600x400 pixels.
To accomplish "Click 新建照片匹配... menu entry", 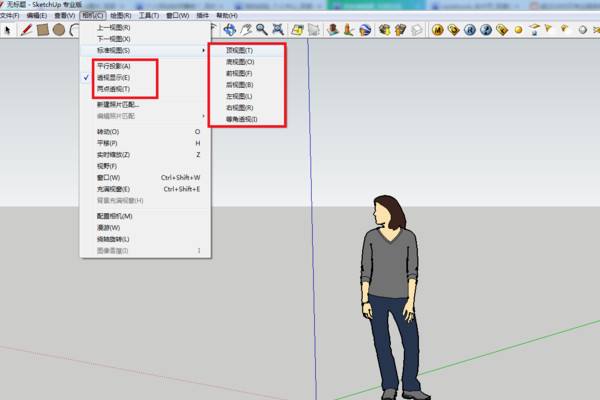I will tap(118, 104).
